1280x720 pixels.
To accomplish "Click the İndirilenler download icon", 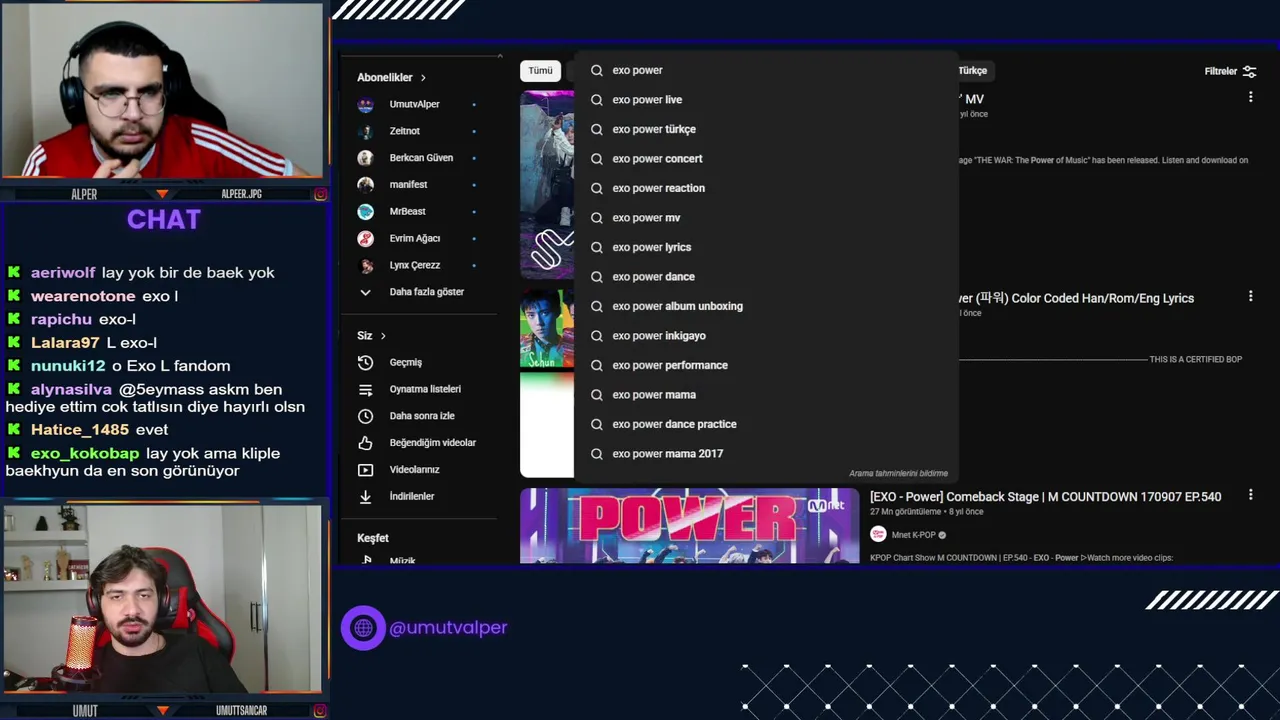I will (x=366, y=496).
